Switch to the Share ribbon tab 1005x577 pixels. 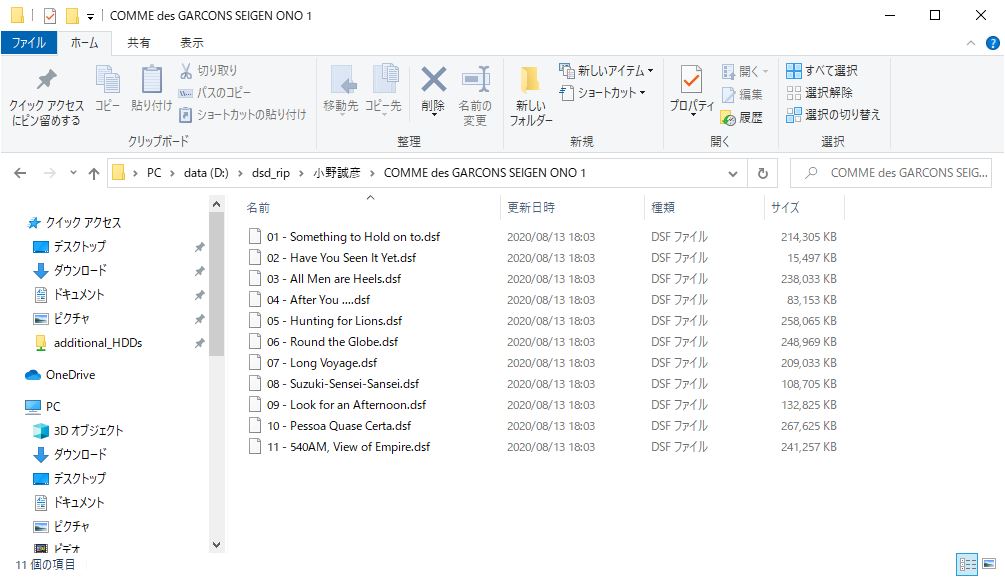coord(138,43)
